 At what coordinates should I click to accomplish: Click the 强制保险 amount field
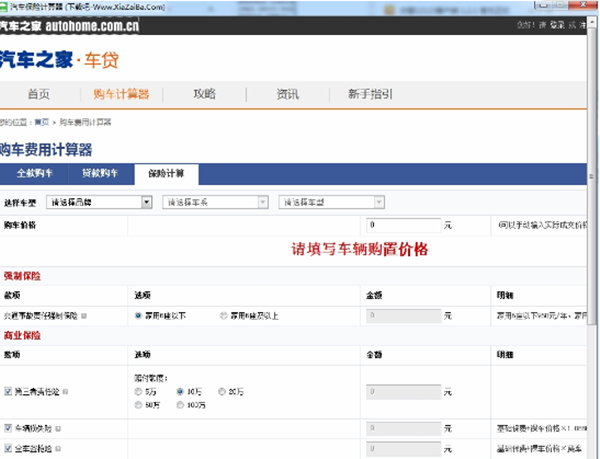point(404,316)
